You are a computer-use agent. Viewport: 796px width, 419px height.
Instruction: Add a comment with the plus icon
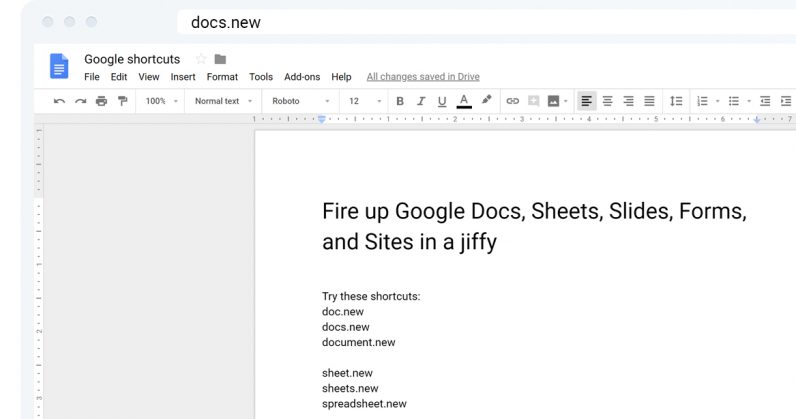[534, 101]
